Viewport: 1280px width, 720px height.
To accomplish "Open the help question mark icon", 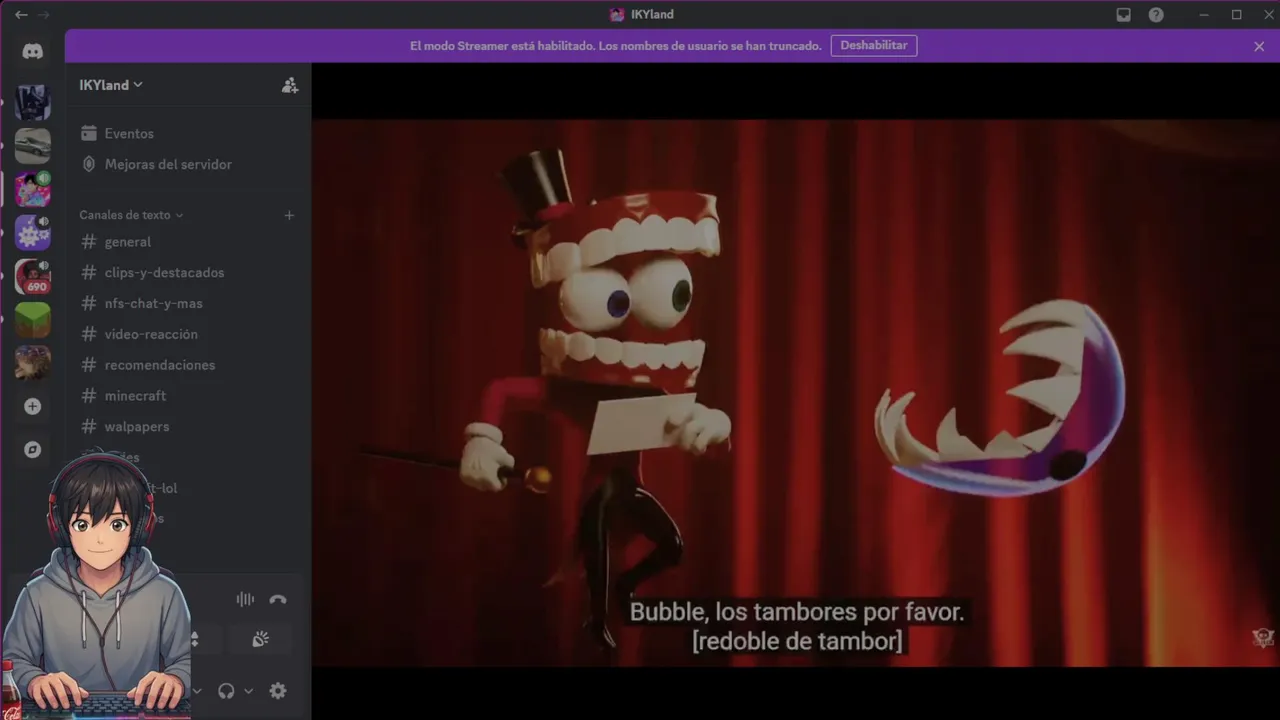I will tap(1156, 15).
